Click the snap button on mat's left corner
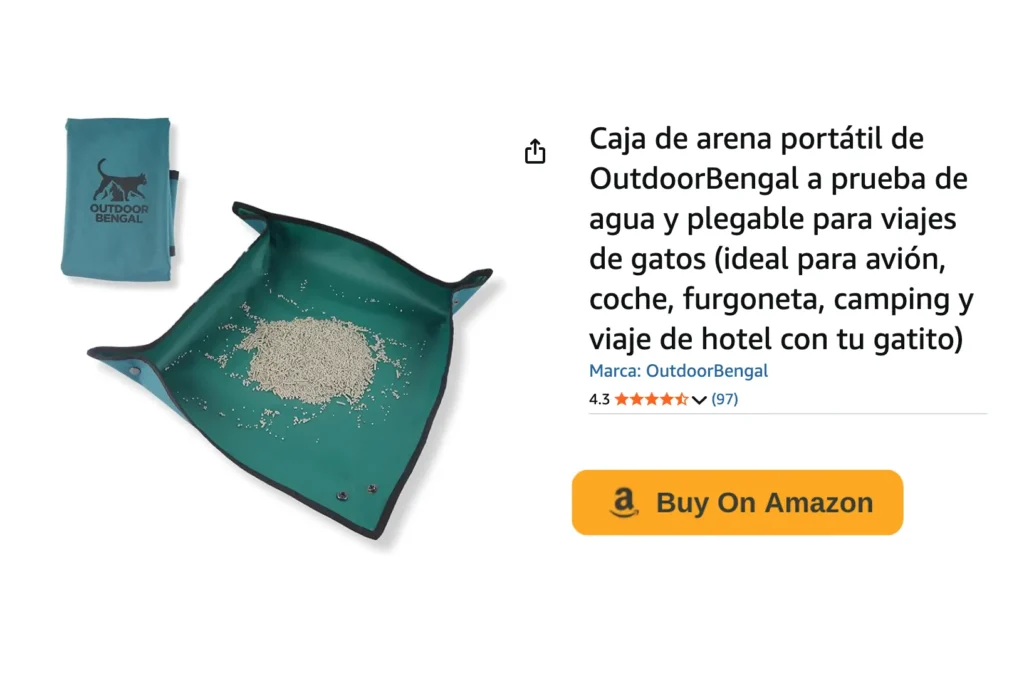 (135, 371)
